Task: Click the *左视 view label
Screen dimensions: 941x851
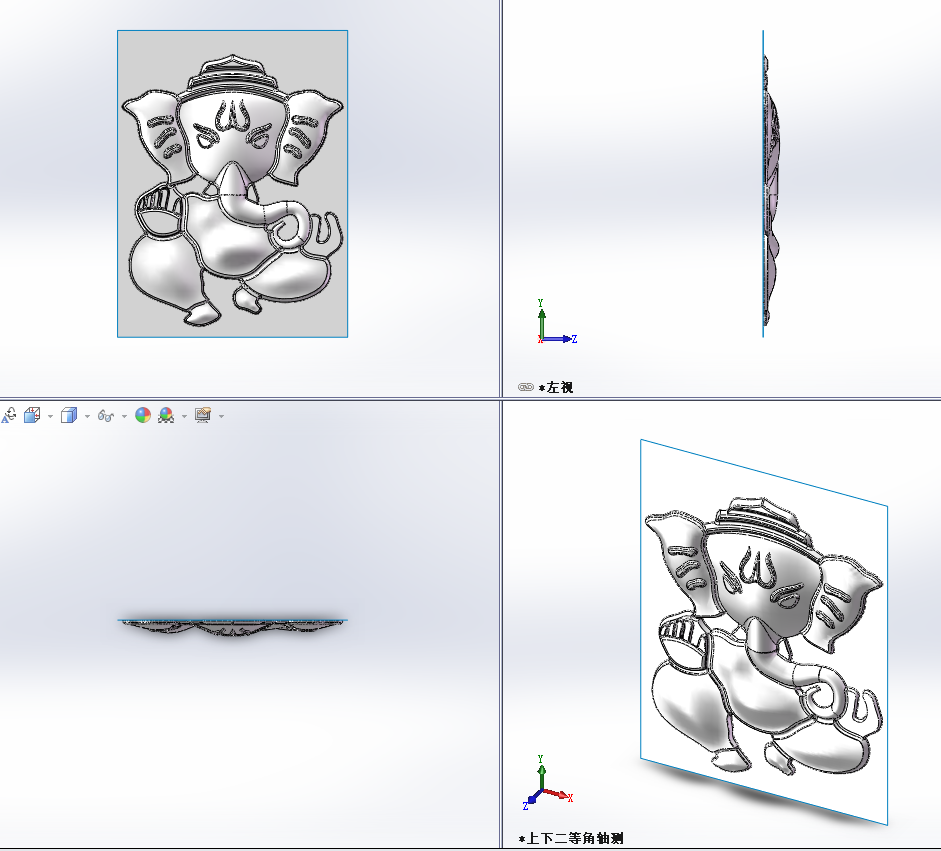Action: (x=556, y=388)
